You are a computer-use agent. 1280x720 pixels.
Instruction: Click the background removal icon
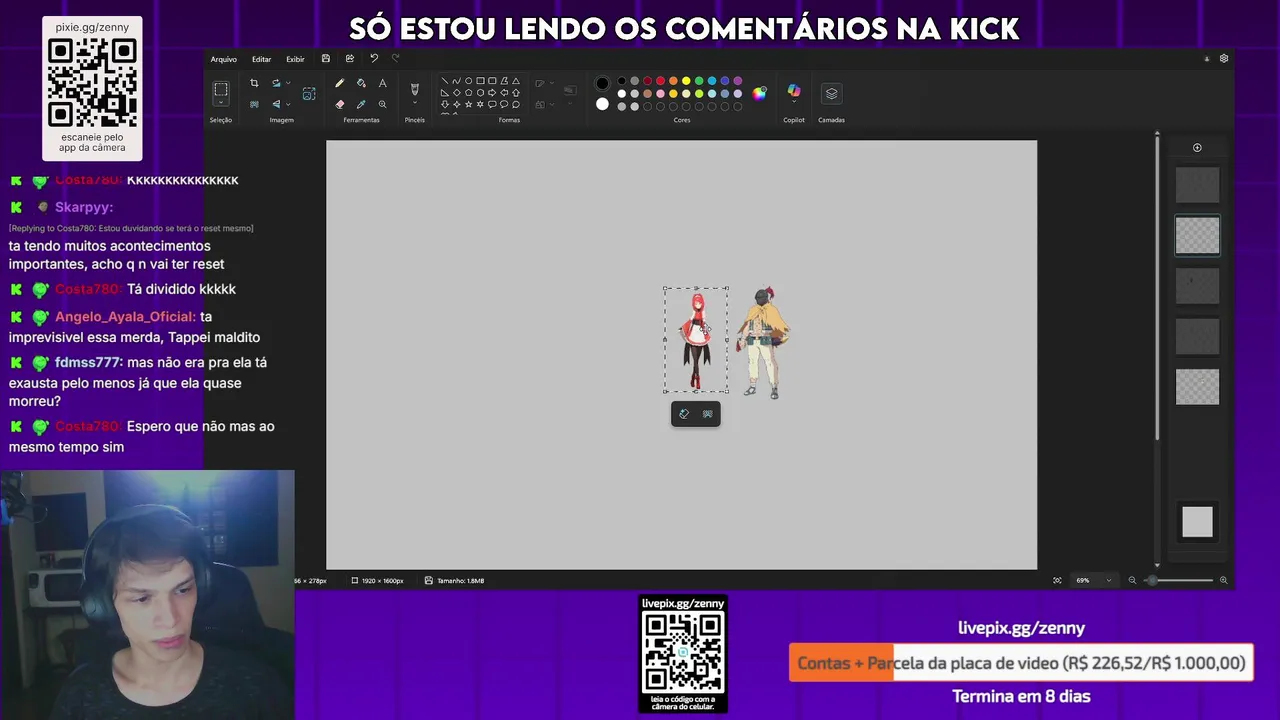tap(254, 104)
